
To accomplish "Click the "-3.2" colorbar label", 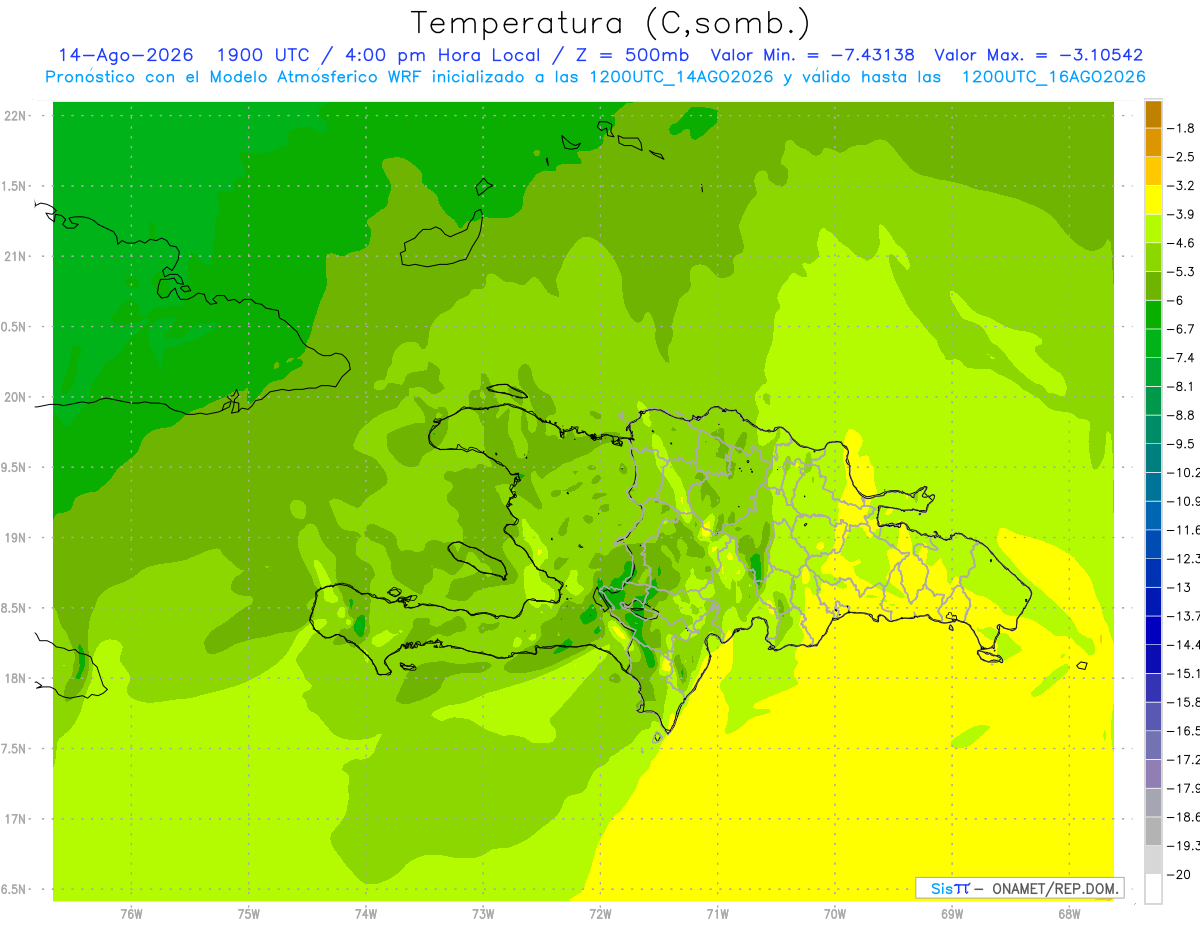I will pyautogui.click(x=1182, y=185).
